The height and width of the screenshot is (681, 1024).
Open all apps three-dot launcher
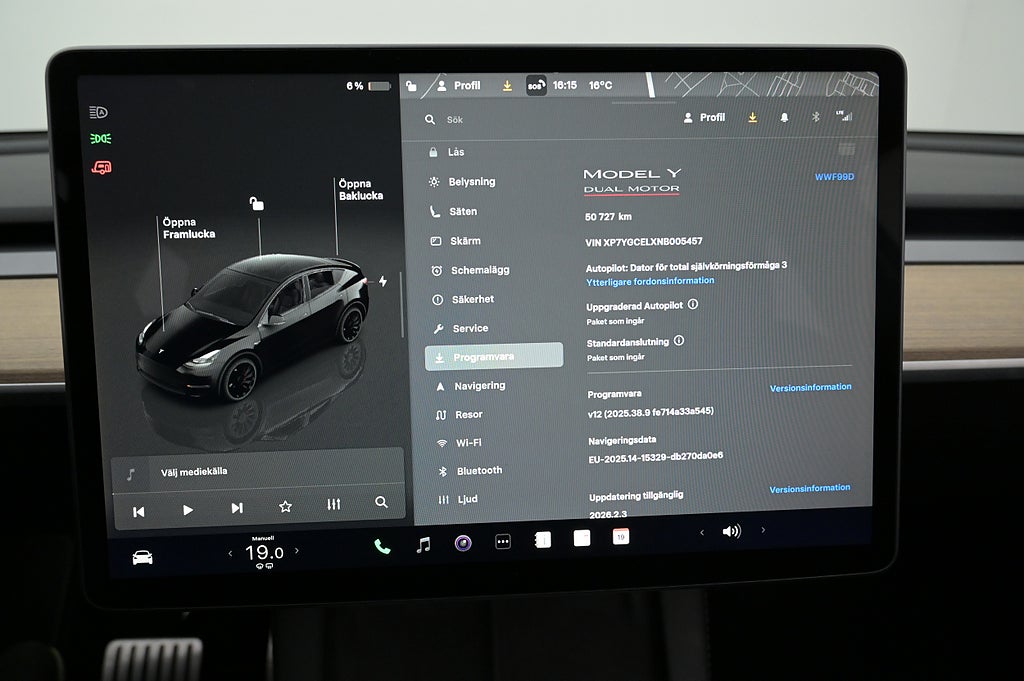(x=503, y=541)
